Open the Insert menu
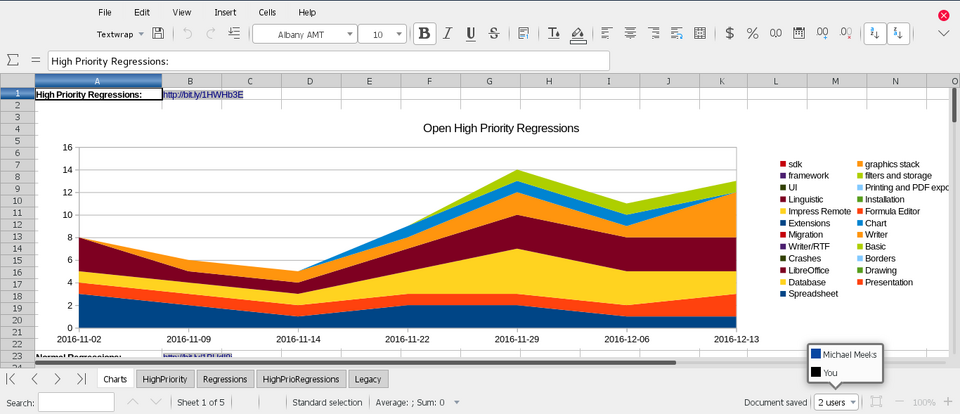Viewport: 960px width, 414px height. click(225, 12)
